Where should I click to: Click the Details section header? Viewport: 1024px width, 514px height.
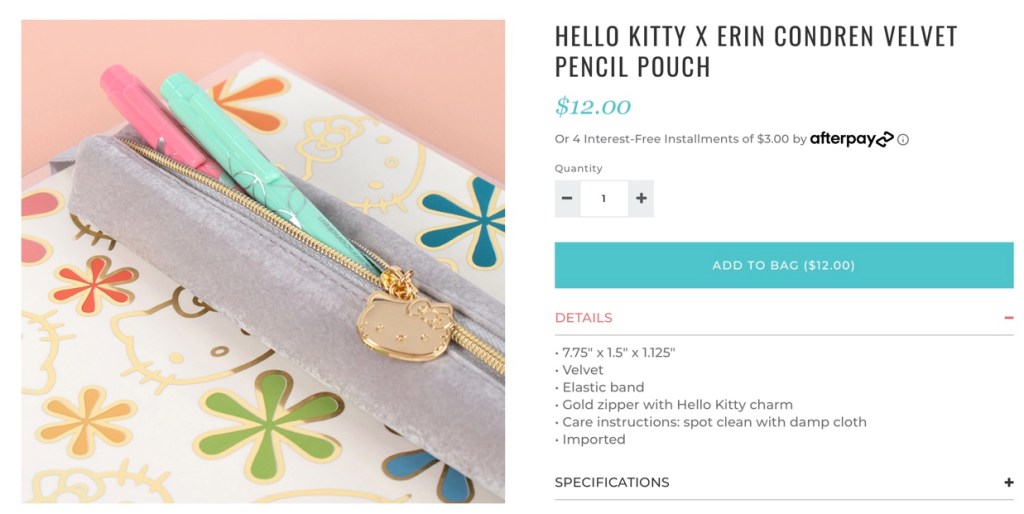584,318
